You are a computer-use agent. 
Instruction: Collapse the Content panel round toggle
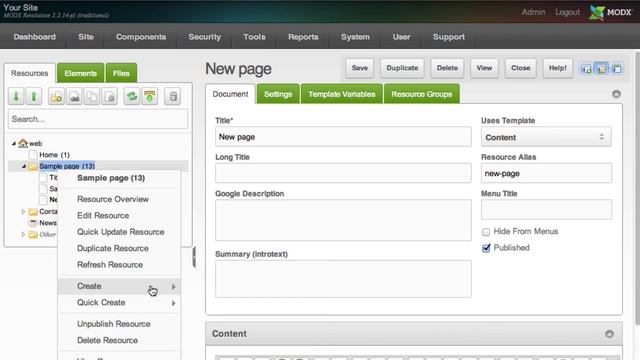coord(609,334)
